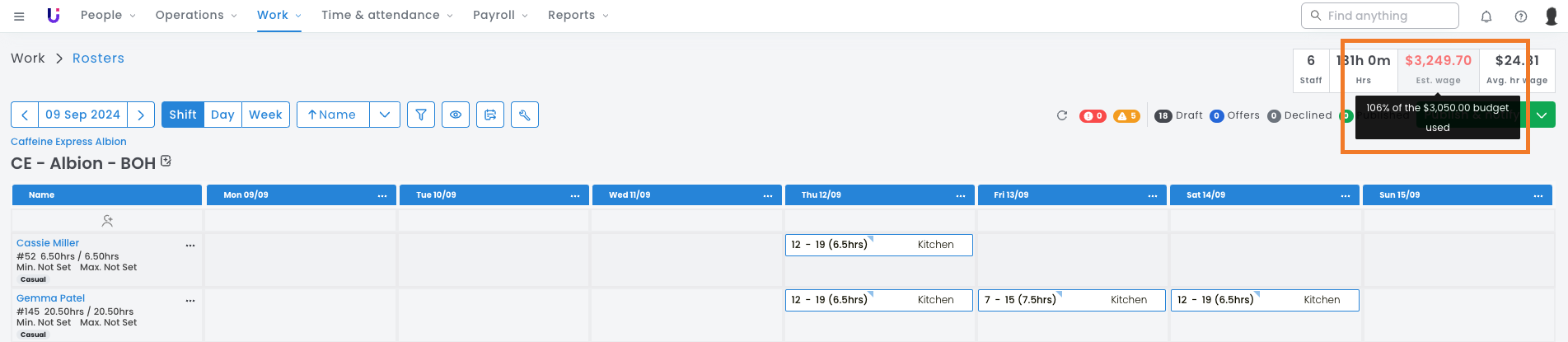Click the Find anything search field

tap(1379, 16)
